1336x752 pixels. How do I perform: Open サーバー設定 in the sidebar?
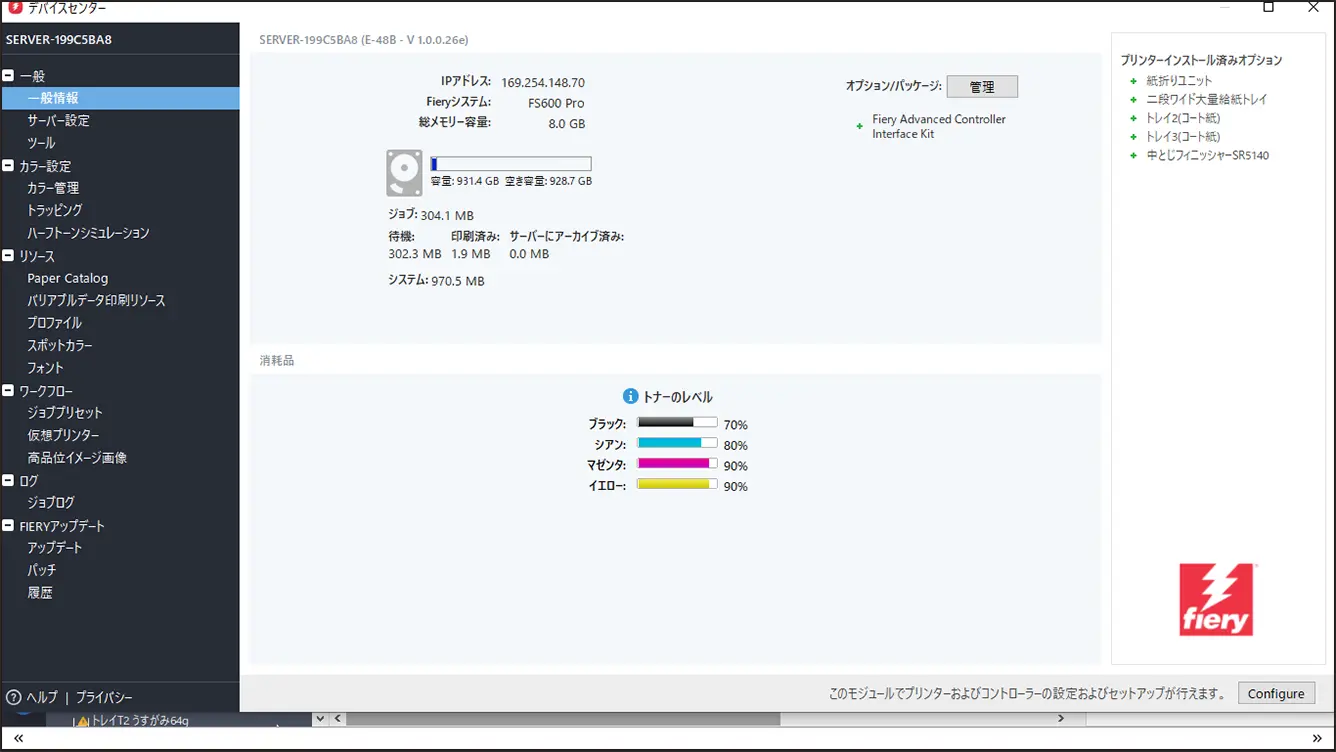click(58, 120)
